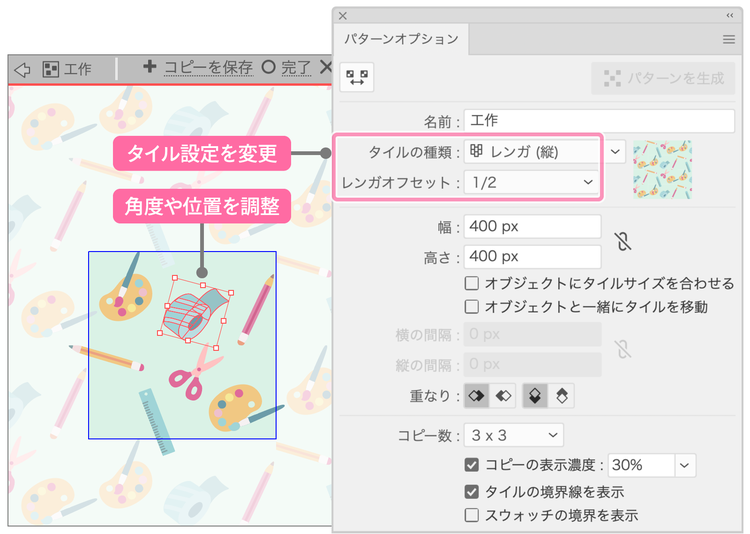The height and width of the screenshot is (534, 750).
Task: Cancel pattern editing with the X icon
Action: (x=326, y=67)
